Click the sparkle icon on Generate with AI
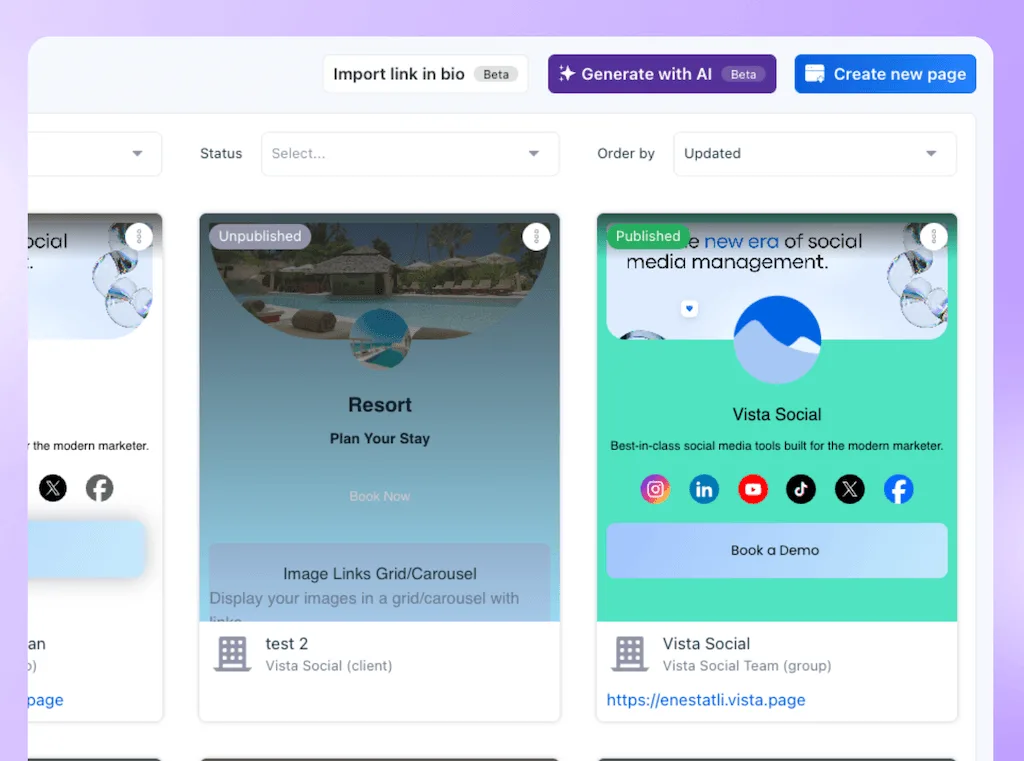 pos(566,74)
